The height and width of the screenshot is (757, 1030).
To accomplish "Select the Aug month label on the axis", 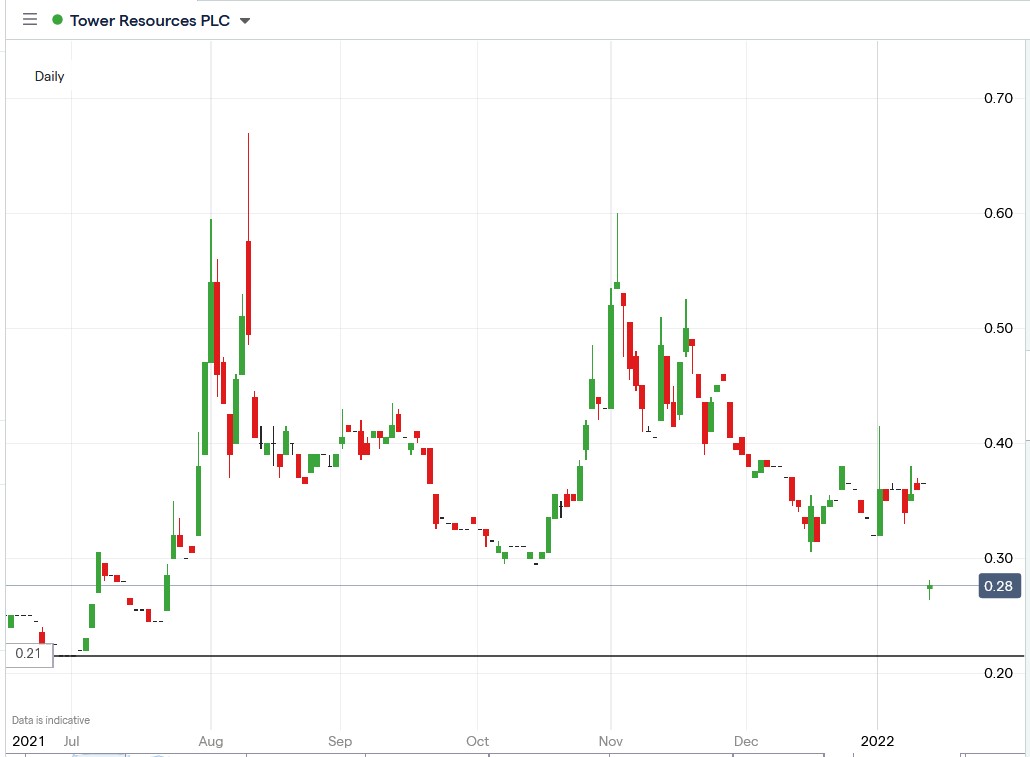I will [211, 741].
